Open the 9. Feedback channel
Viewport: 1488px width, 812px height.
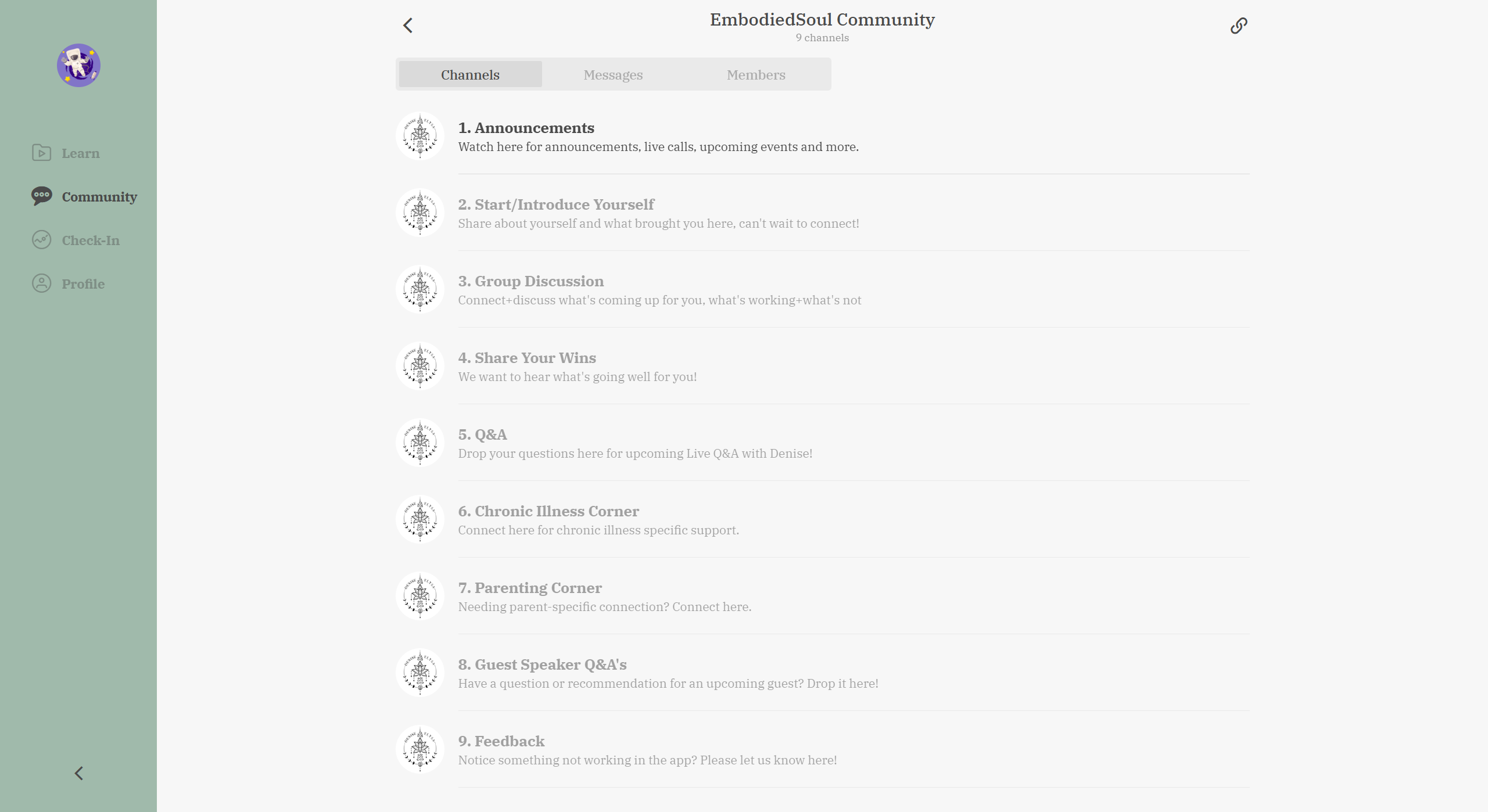(822, 749)
